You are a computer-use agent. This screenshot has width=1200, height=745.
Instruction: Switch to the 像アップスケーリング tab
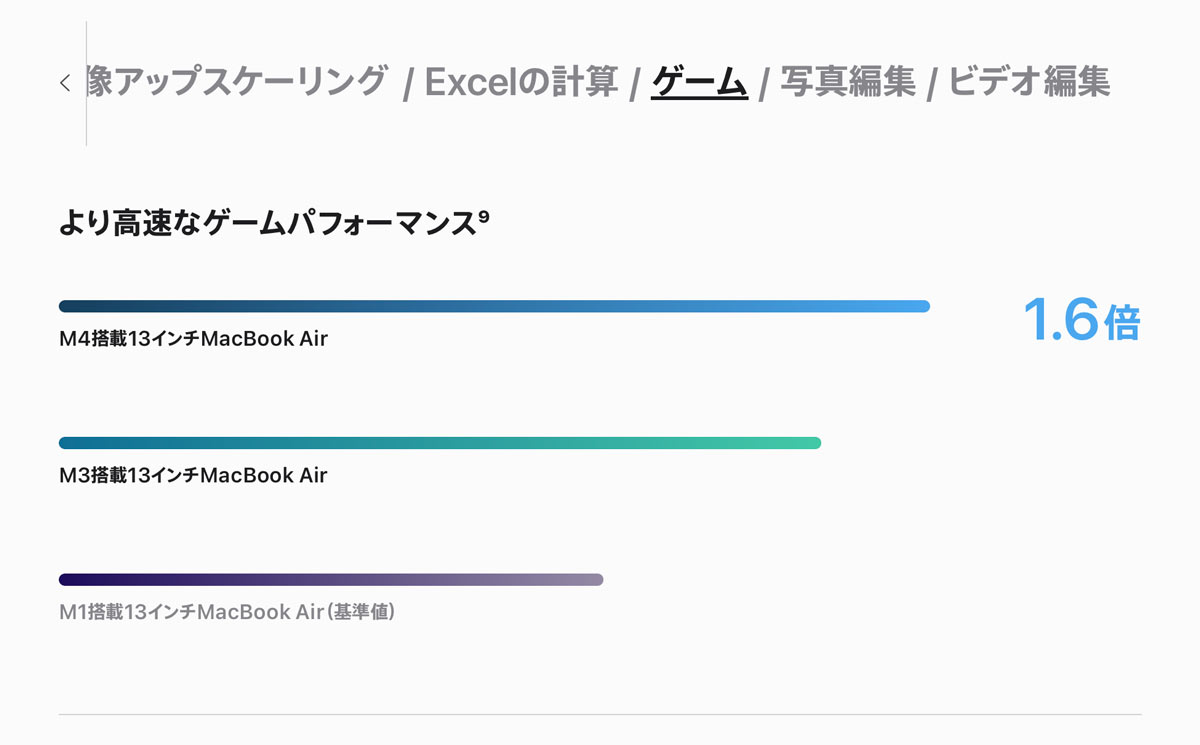click(237, 82)
